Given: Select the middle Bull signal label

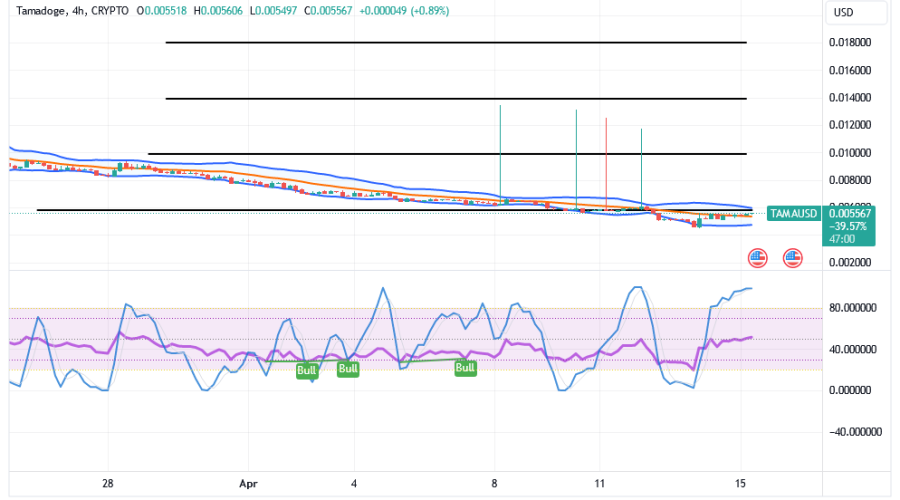Looking at the screenshot, I should click(x=348, y=368).
